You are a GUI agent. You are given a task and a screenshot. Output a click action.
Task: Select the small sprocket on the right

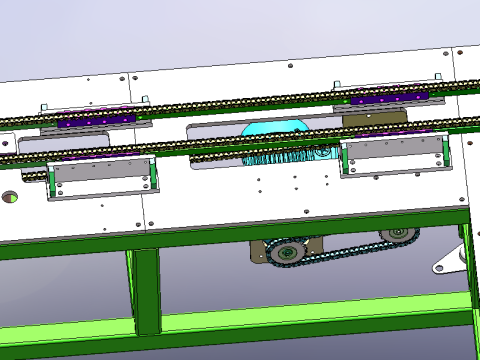[x=398, y=233]
